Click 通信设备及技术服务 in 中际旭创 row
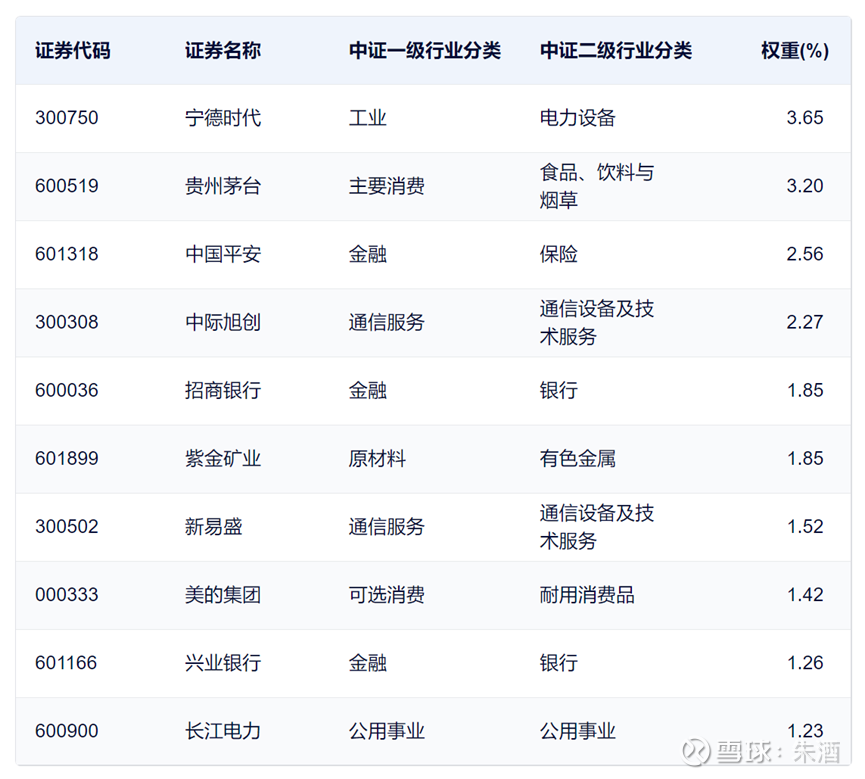The width and height of the screenshot is (865, 779). click(597, 322)
